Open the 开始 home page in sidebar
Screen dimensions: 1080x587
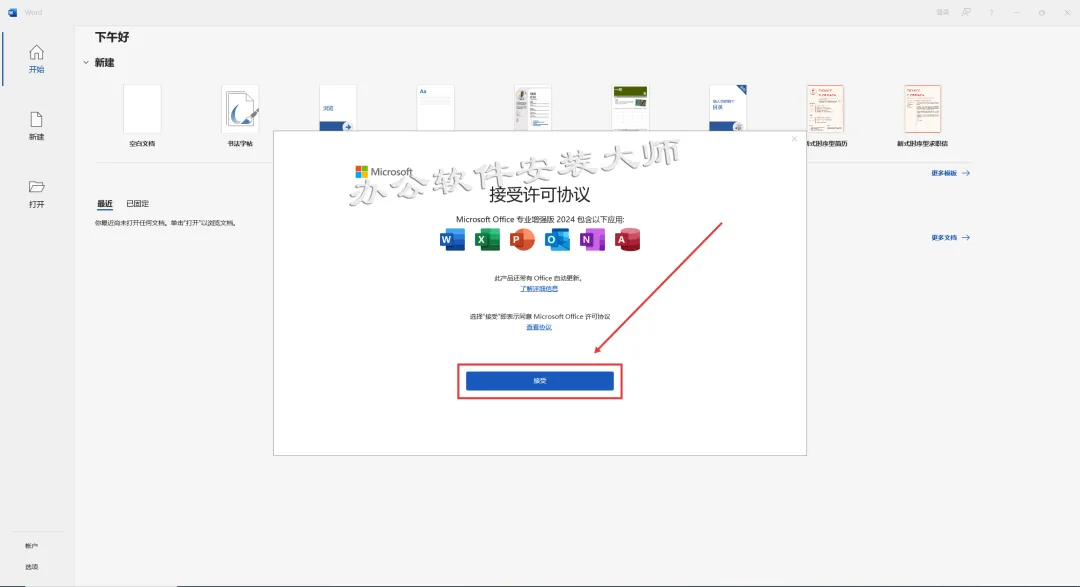point(37,59)
